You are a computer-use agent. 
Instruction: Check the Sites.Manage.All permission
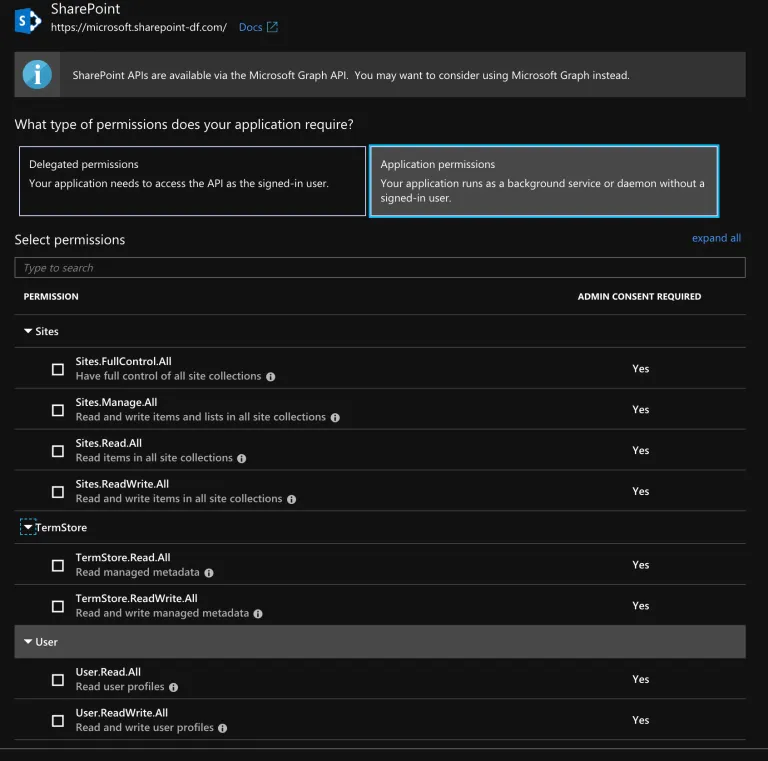[58, 410]
